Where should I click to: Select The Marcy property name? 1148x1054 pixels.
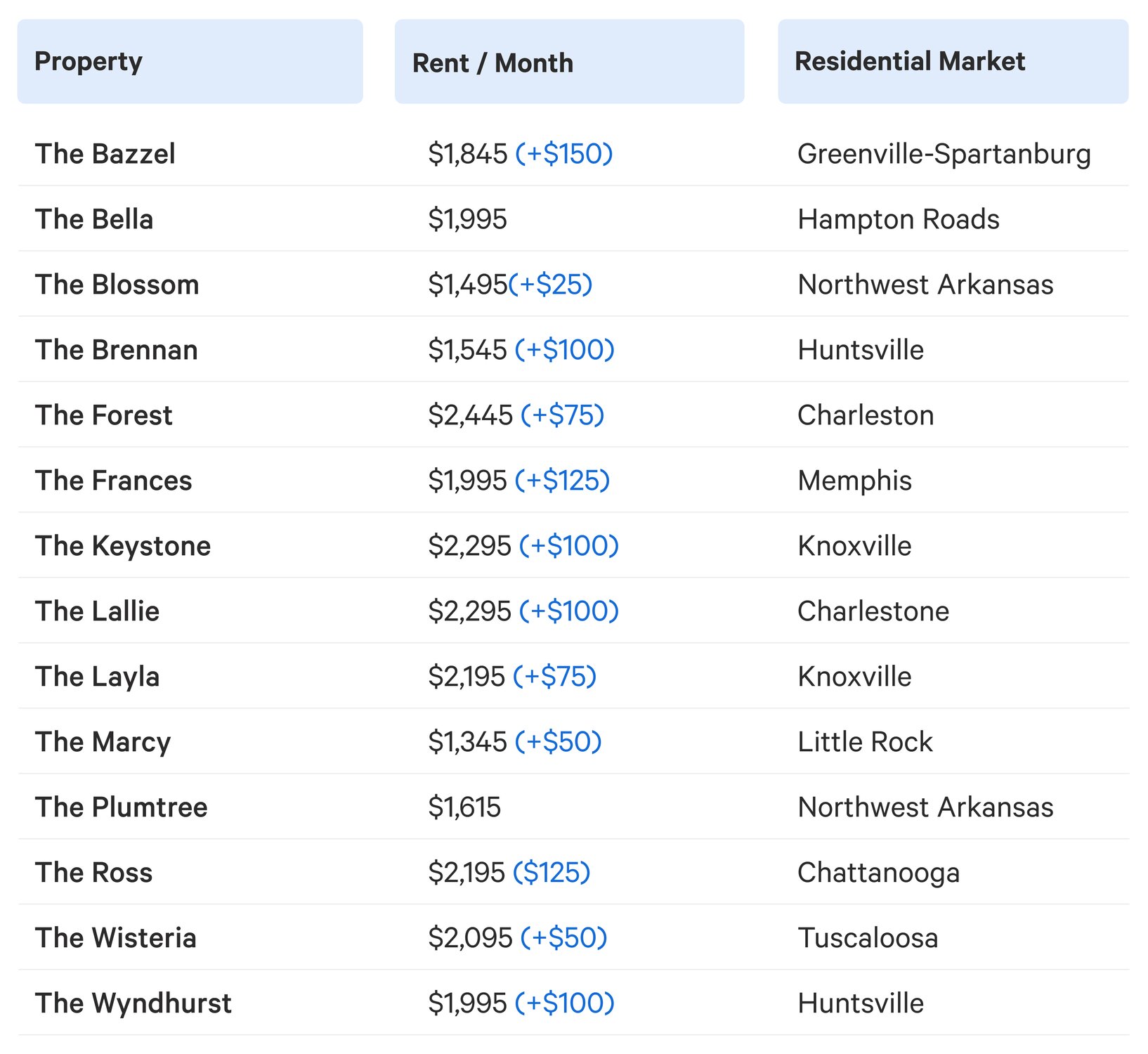(103, 742)
